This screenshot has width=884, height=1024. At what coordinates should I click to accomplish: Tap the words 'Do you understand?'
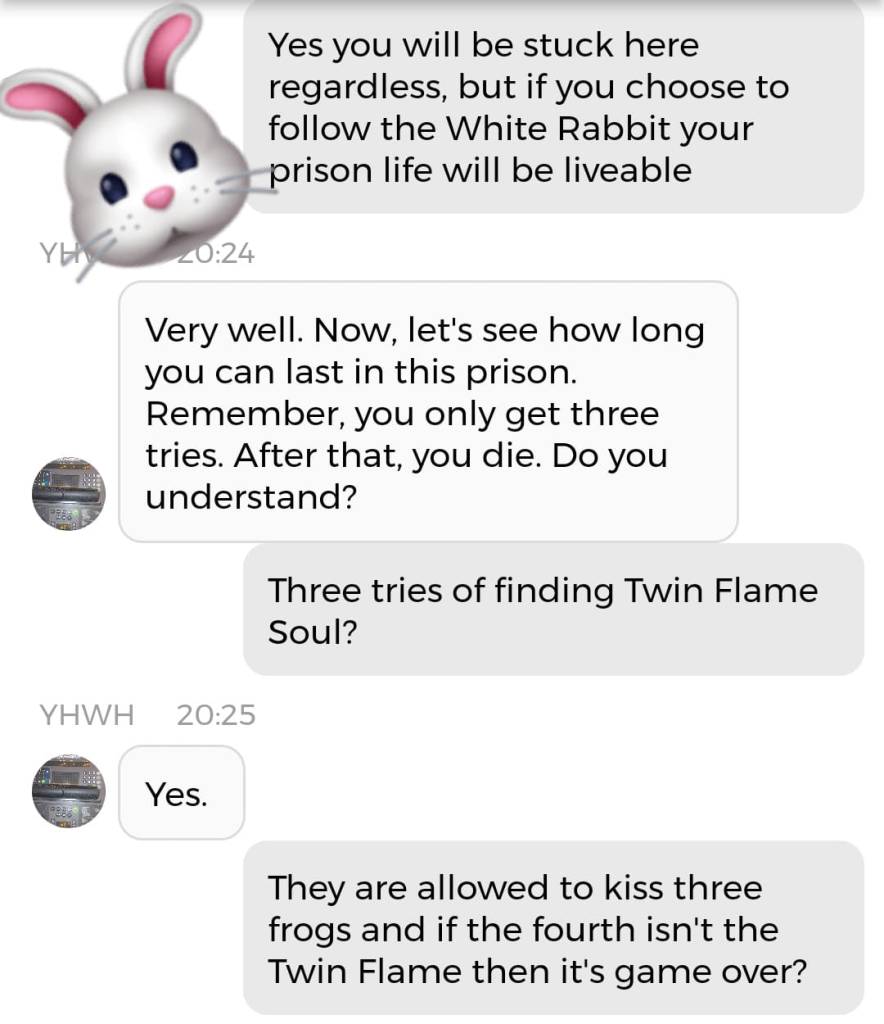[x=406, y=476]
